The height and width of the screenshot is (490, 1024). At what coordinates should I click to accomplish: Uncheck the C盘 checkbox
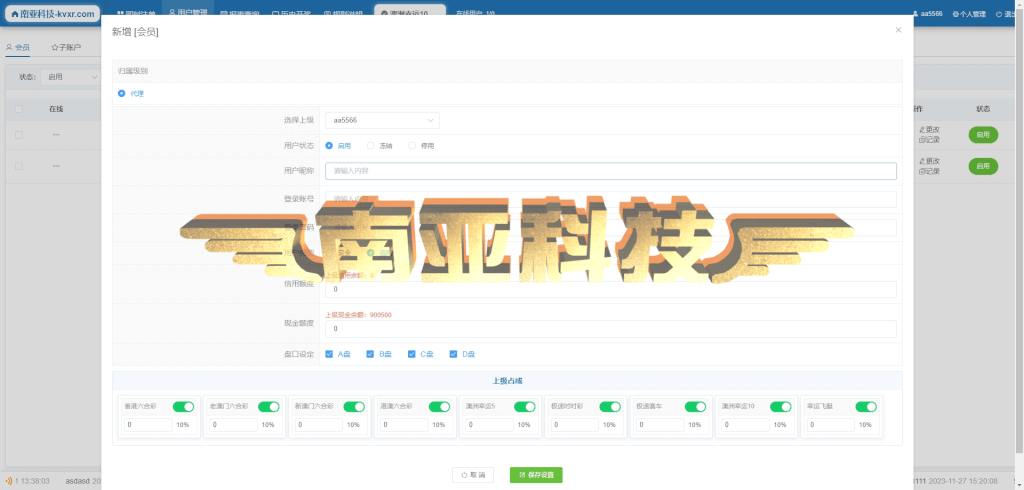pos(411,354)
